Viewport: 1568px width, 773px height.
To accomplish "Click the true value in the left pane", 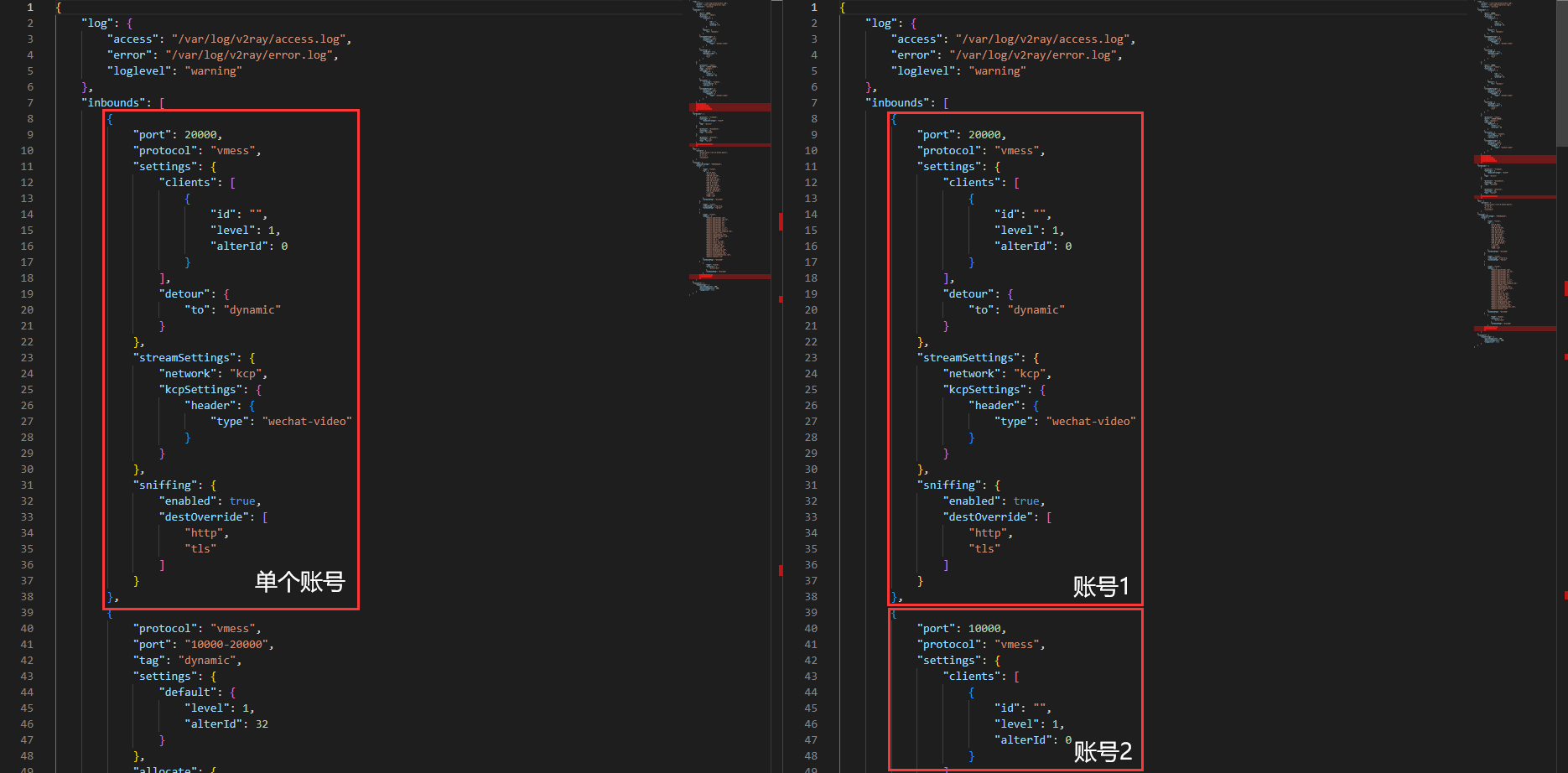I will (242, 501).
